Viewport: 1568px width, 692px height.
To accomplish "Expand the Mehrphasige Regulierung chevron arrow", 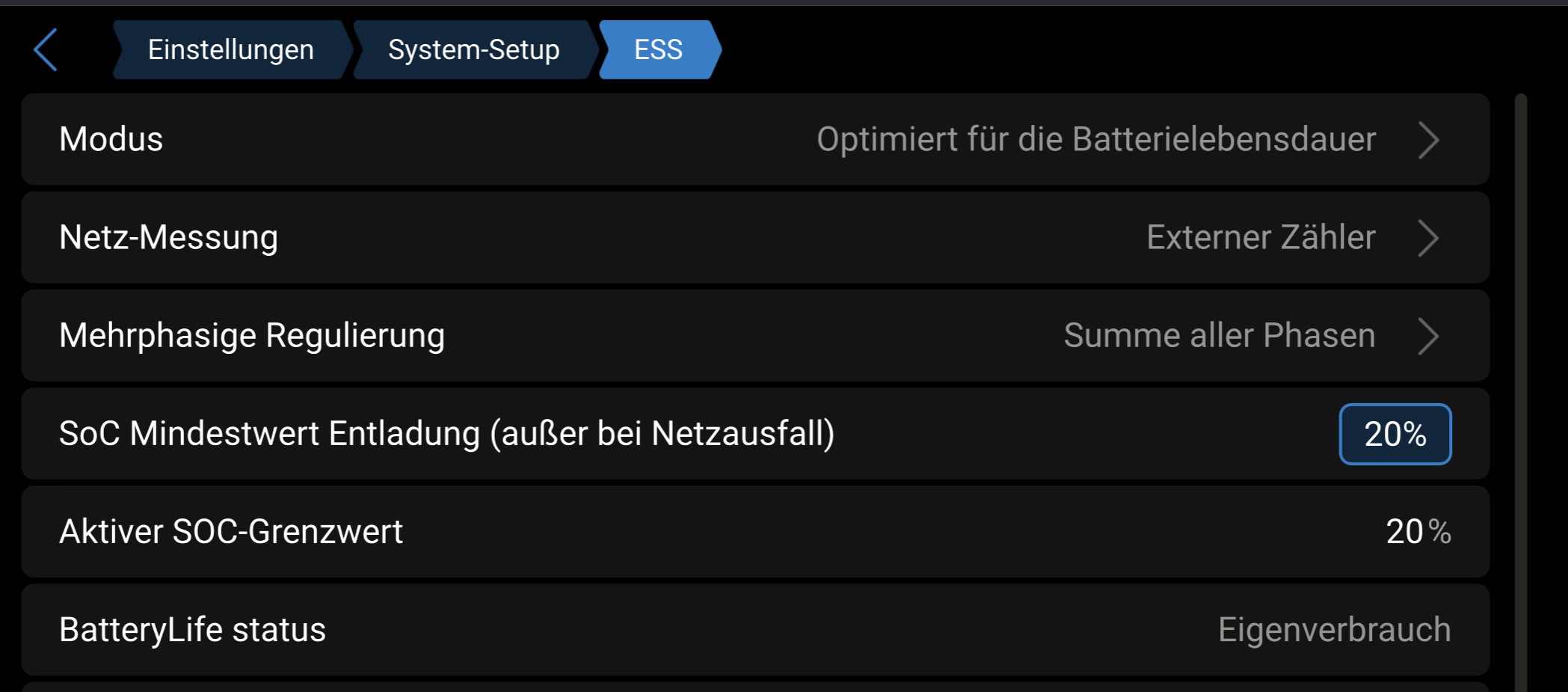I will point(1428,336).
